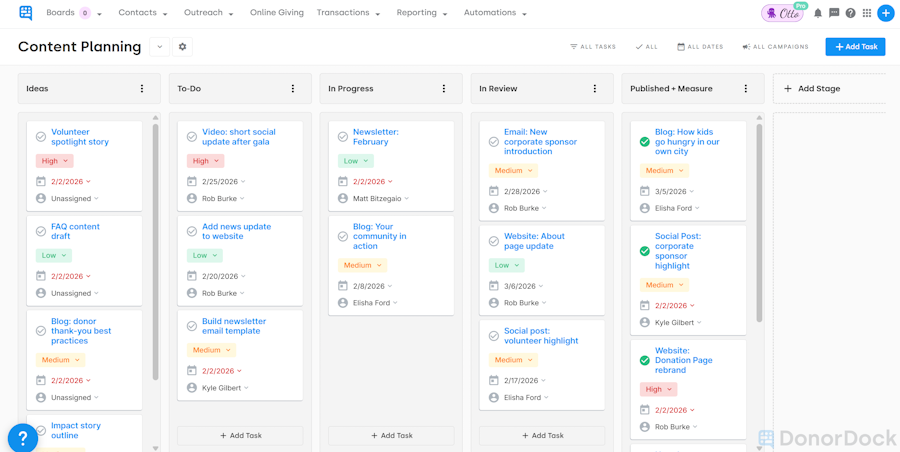Click the megaphone All Campaigns filter

coord(775,47)
